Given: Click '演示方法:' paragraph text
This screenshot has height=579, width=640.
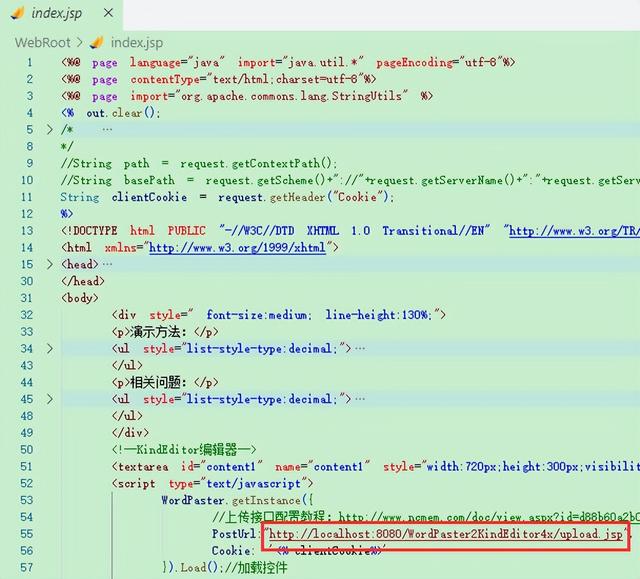Looking at the screenshot, I should [x=159, y=332].
